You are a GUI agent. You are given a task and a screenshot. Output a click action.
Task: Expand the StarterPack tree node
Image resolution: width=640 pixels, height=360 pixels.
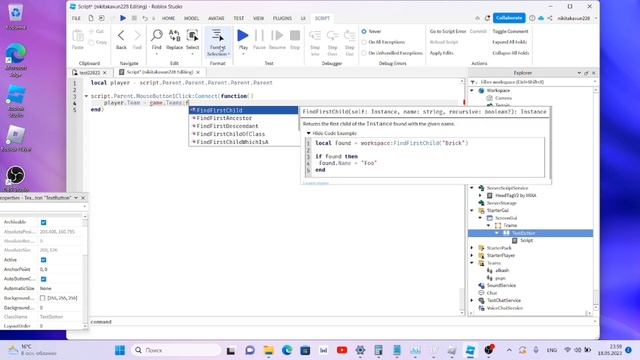pos(472,248)
